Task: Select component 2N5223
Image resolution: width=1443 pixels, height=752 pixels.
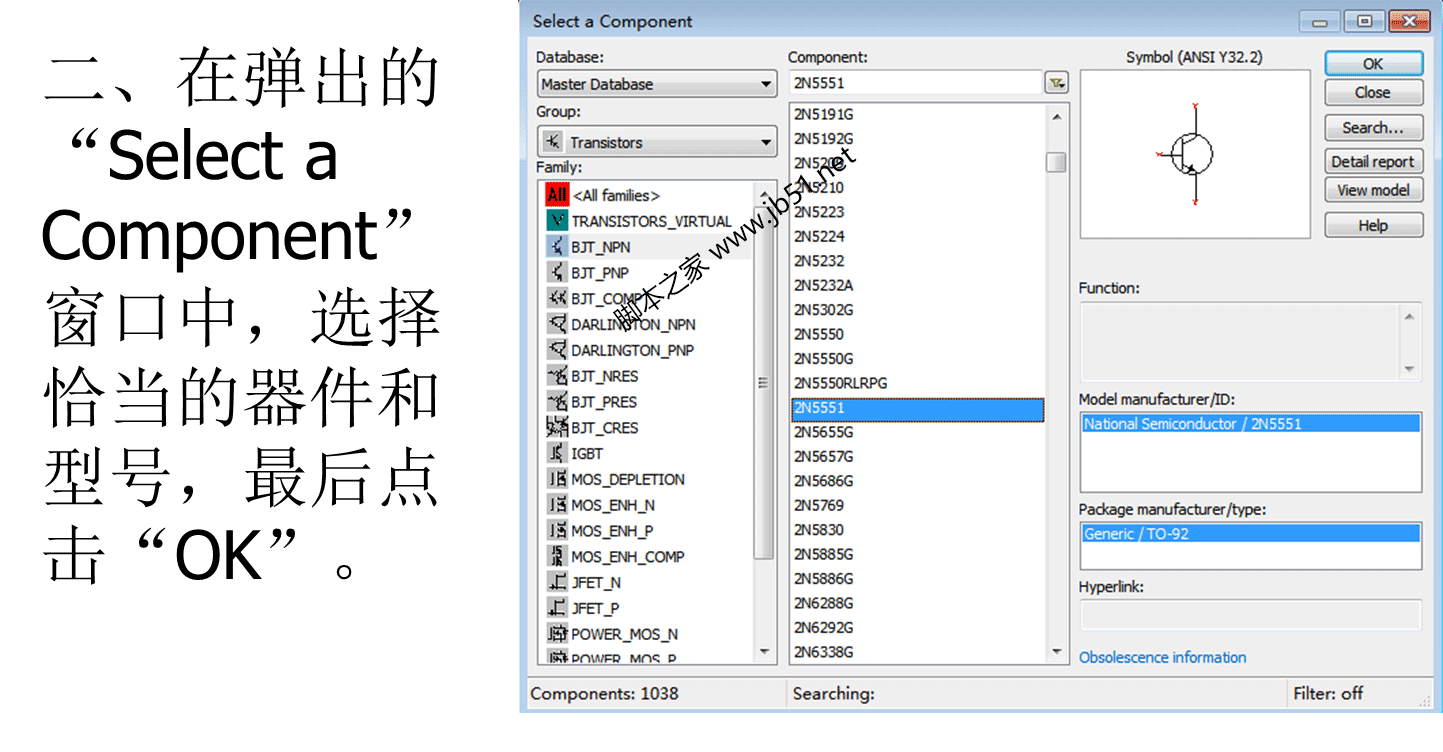Action: point(819,211)
